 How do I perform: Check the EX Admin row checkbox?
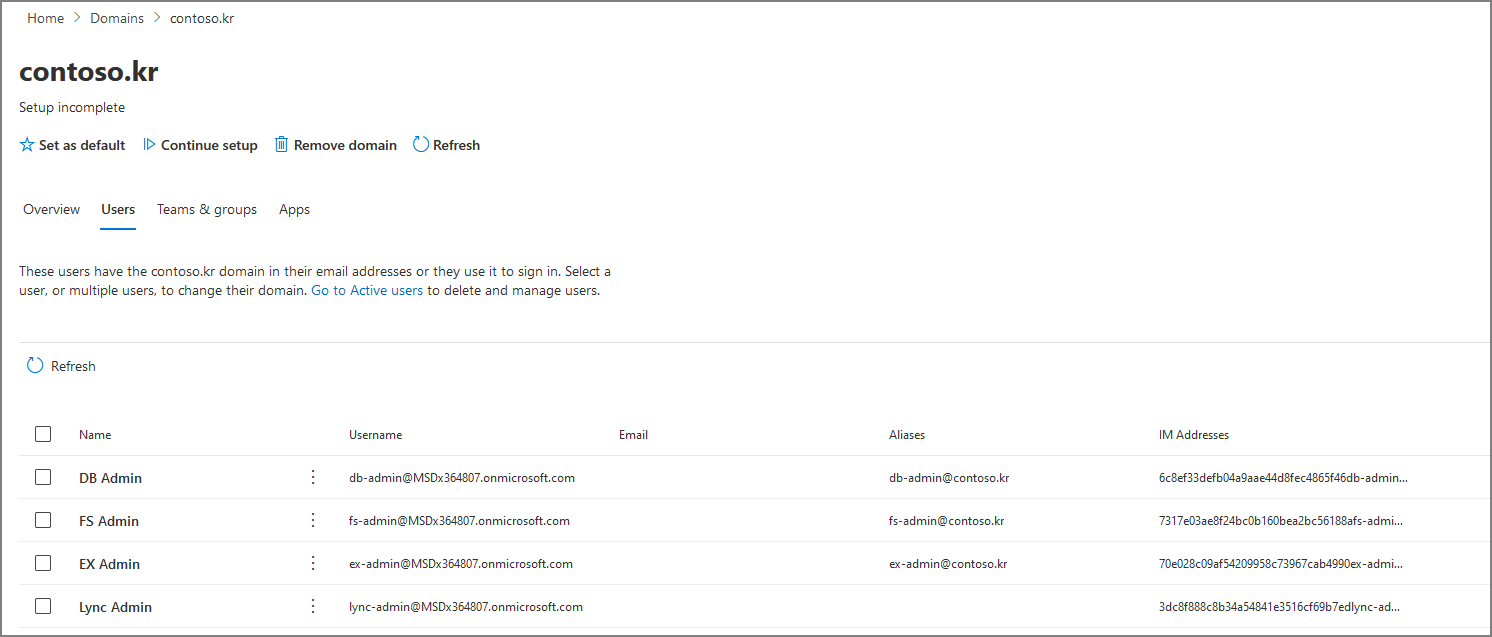(x=43, y=563)
